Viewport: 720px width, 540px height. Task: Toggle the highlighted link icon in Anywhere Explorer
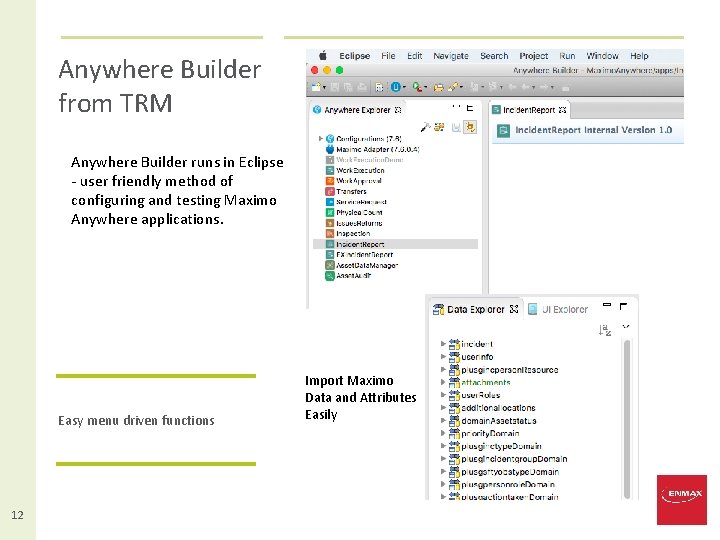470,127
